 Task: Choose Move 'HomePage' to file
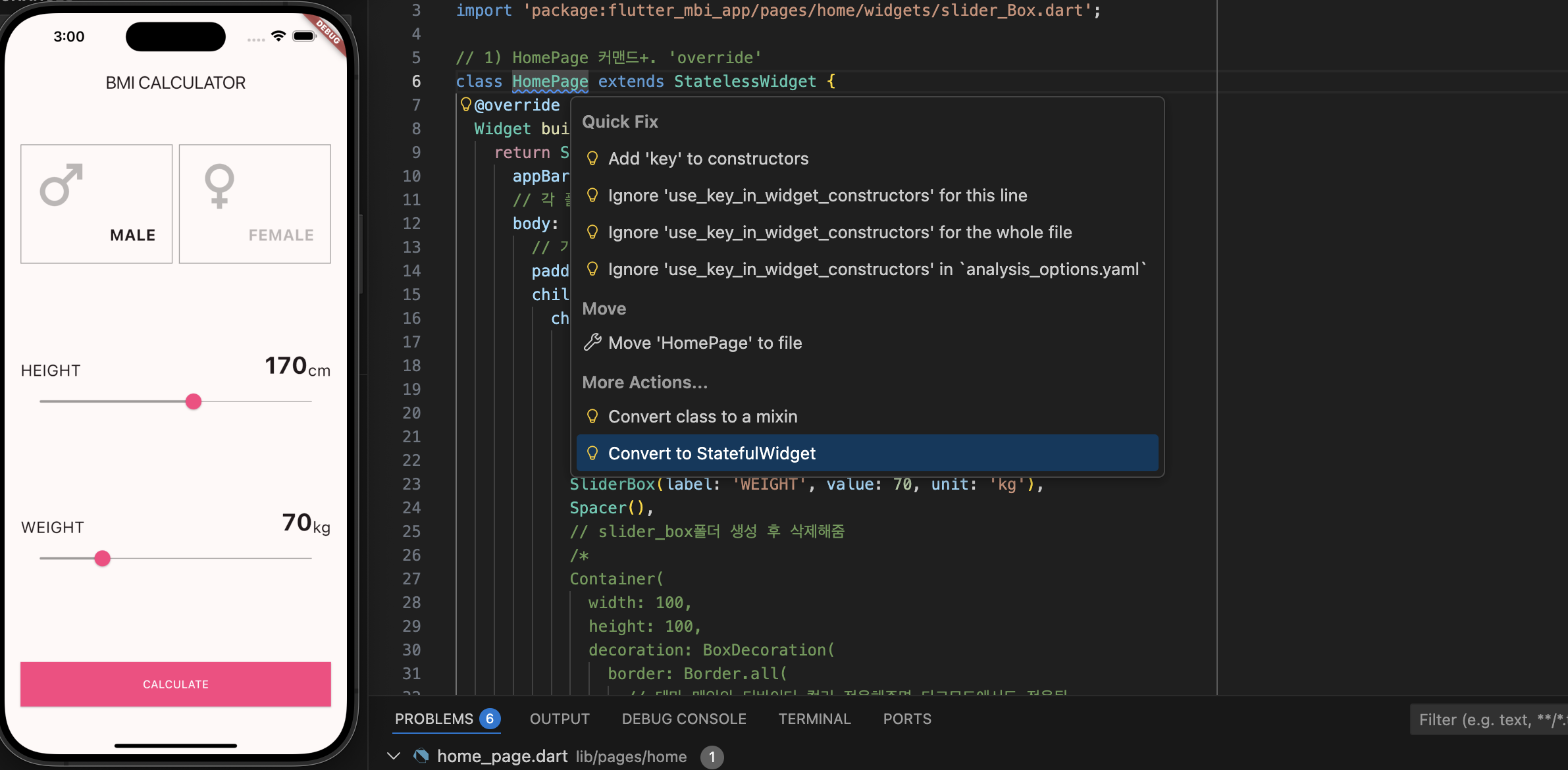(x=867, y=343)
